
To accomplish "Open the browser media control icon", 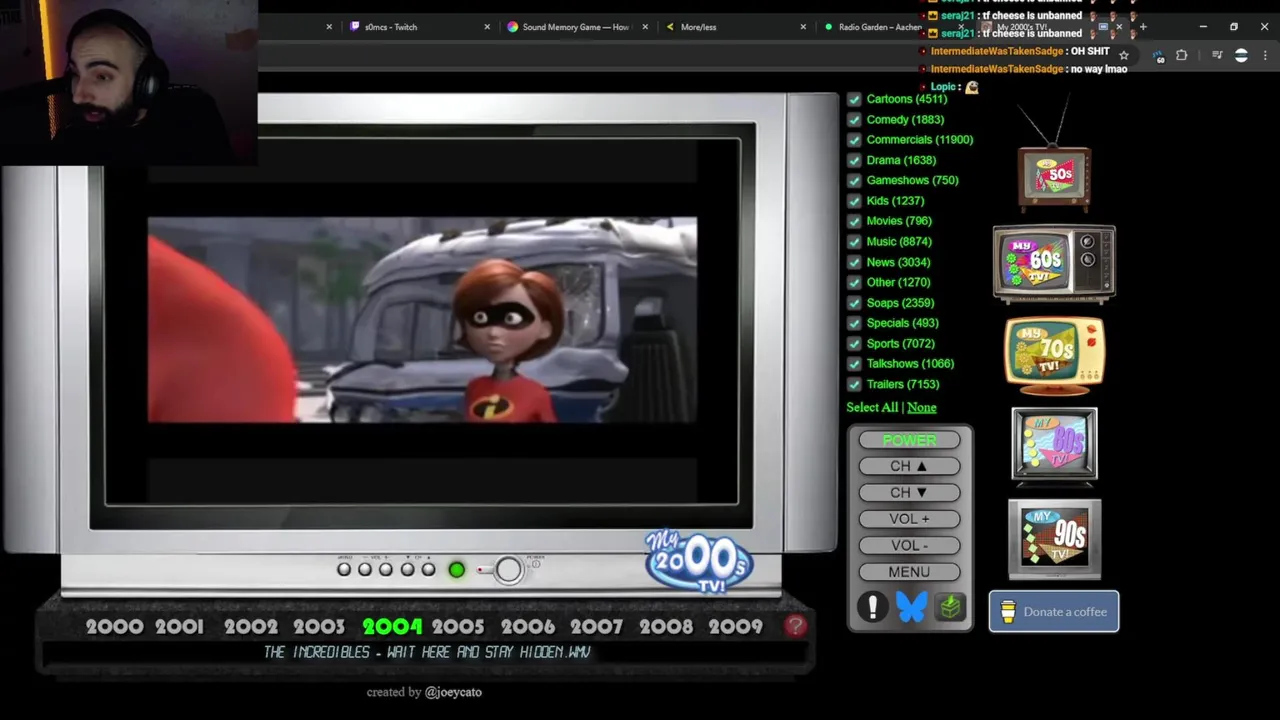I will 1217,55.
